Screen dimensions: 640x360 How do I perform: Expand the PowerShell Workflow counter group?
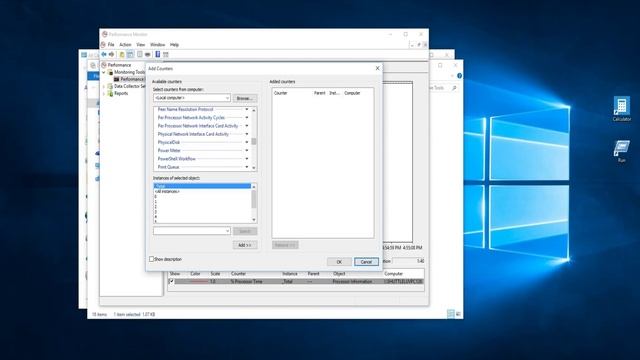coord(247,158)
